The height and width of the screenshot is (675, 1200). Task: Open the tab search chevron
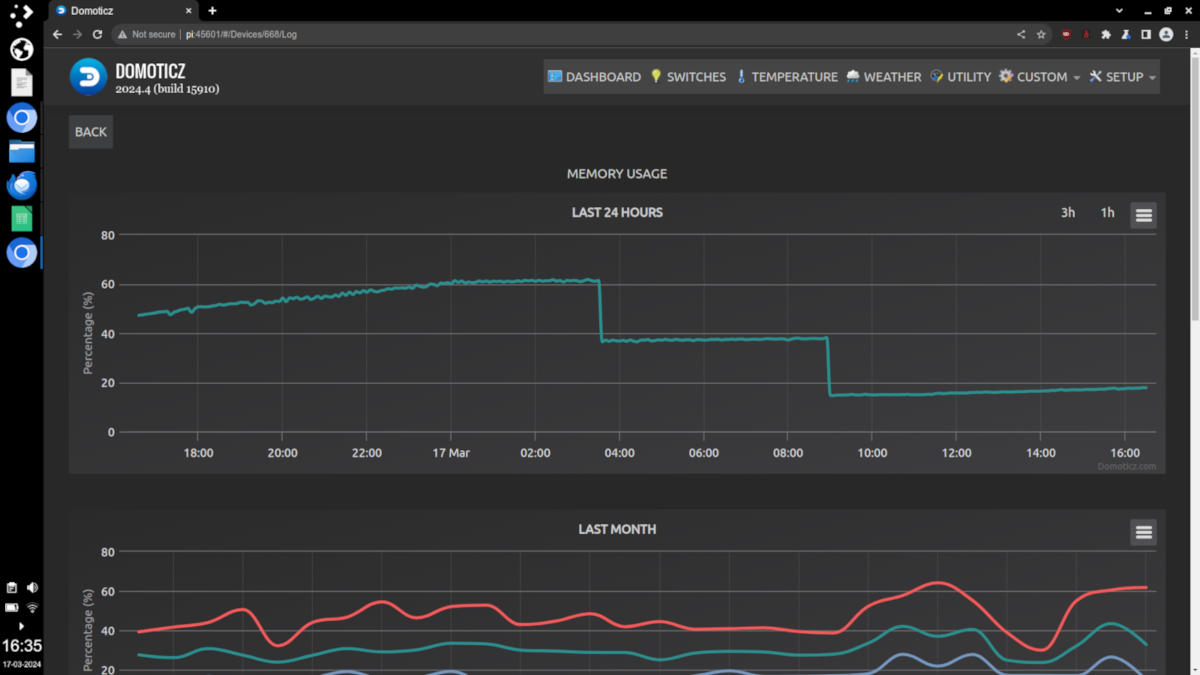pos(1119,10)
